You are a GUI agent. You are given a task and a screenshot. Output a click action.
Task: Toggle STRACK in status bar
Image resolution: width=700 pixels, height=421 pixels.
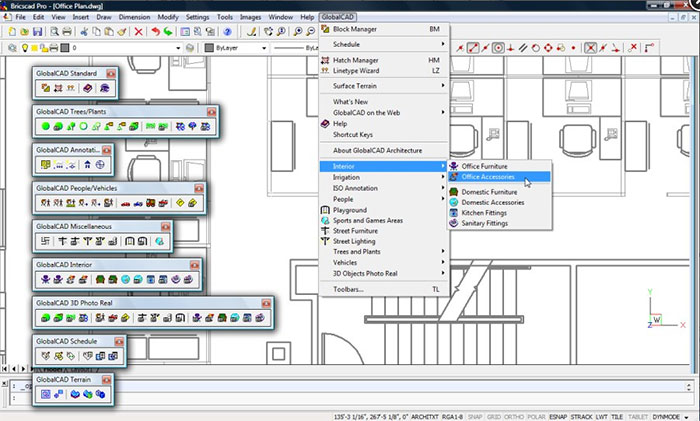[582, 417]
